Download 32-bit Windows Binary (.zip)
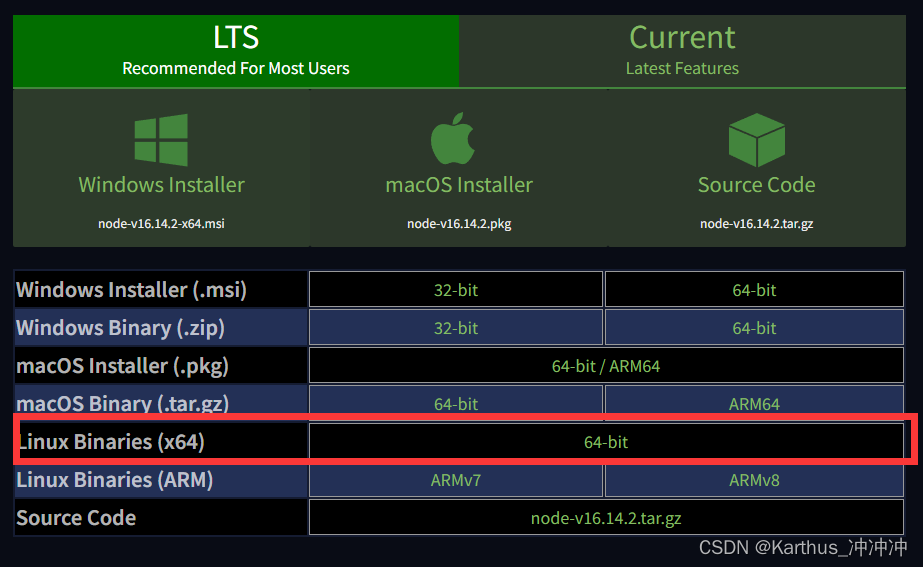This screenshot has width=923, height=567. coord(456,327)
